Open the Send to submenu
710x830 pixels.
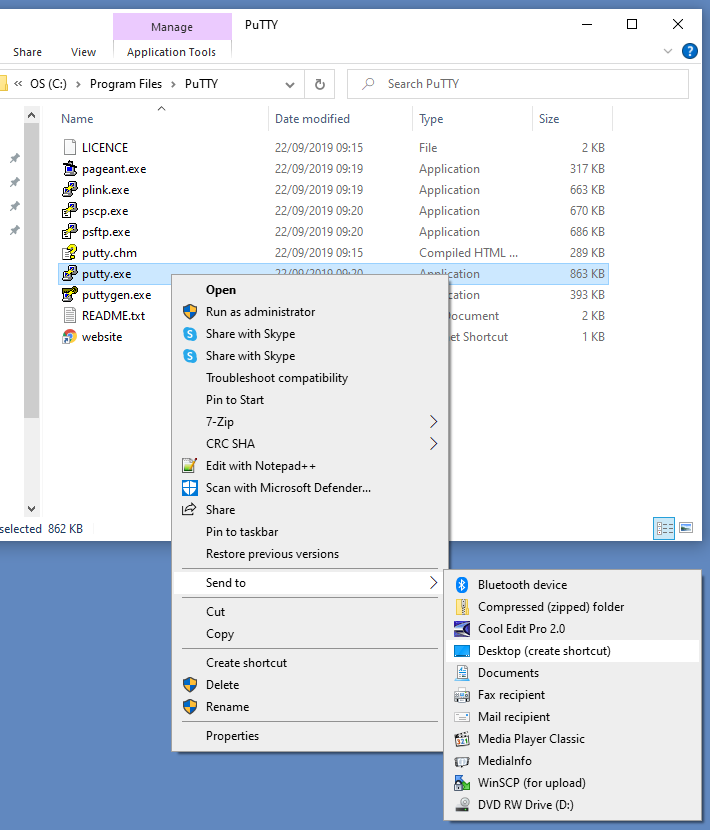pos(311,583)
